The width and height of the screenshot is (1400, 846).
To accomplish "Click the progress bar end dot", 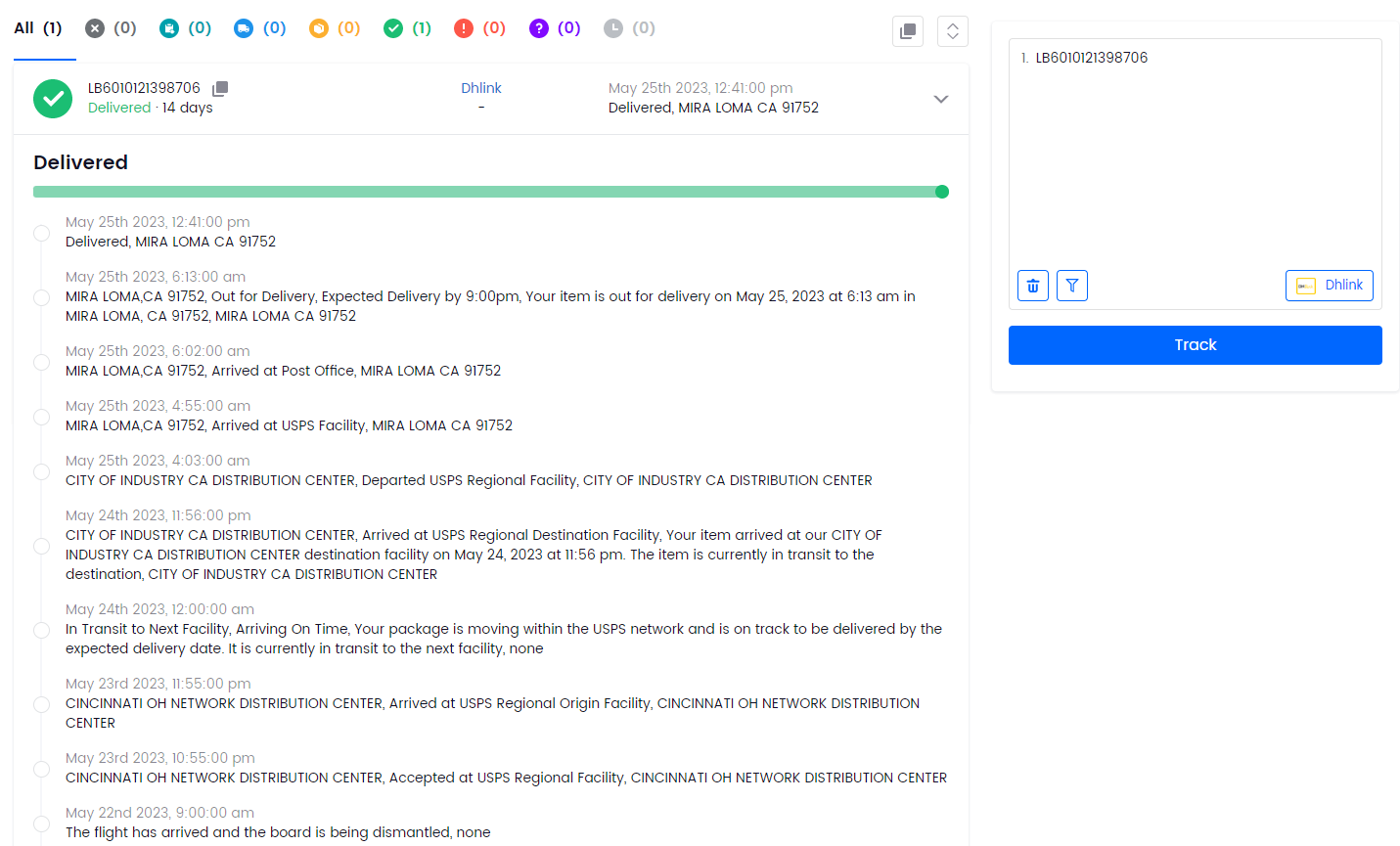I will click(942, 192).
